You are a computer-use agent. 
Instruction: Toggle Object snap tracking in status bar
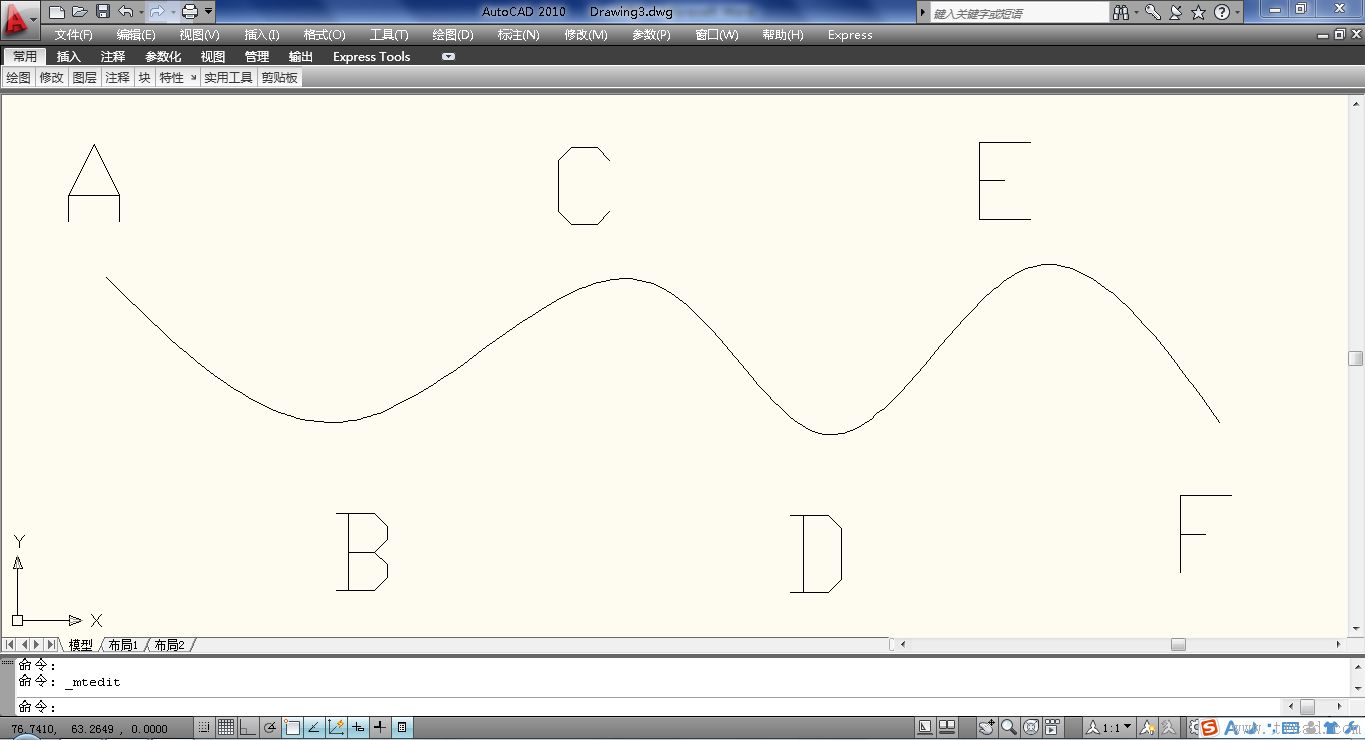point(314,728)
